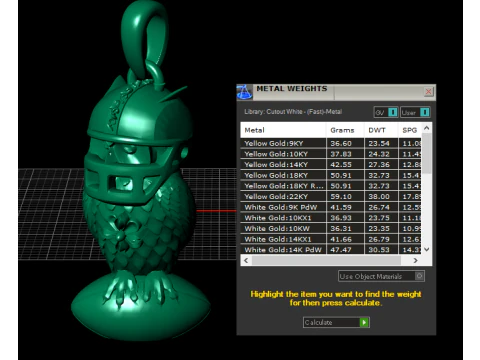Sort by the Metal column header
The height and width of the screenshot is (360, 480).
[x=283, y=130]
